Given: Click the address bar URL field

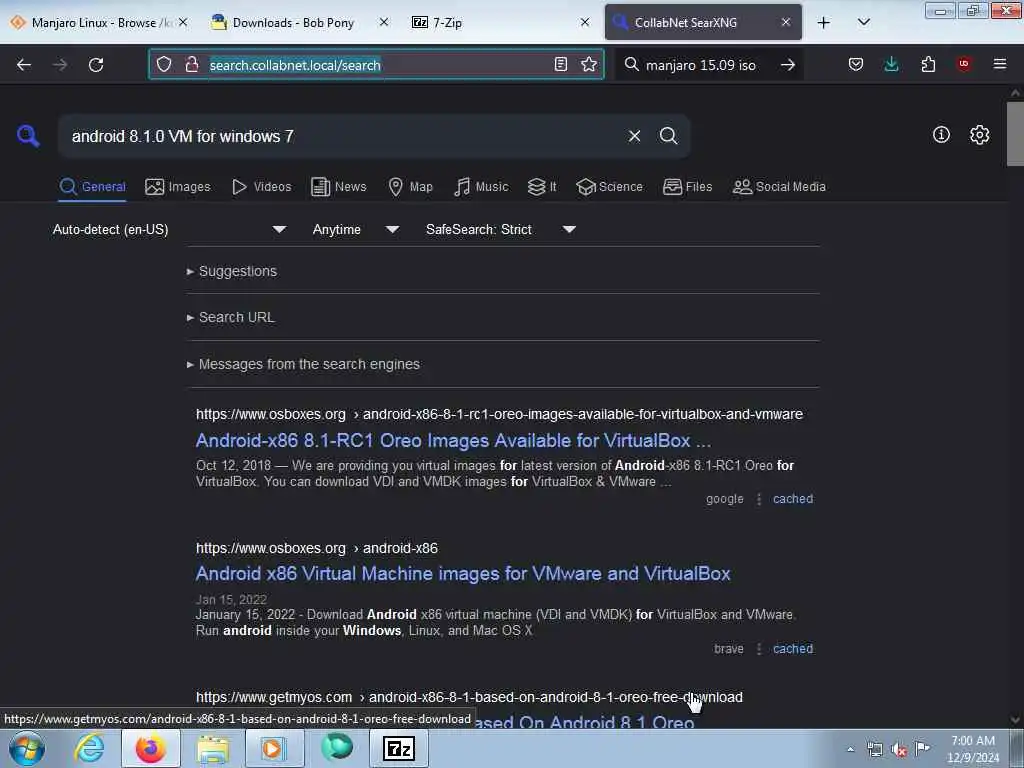Looking at the screenshot, I should pos(377,65).
